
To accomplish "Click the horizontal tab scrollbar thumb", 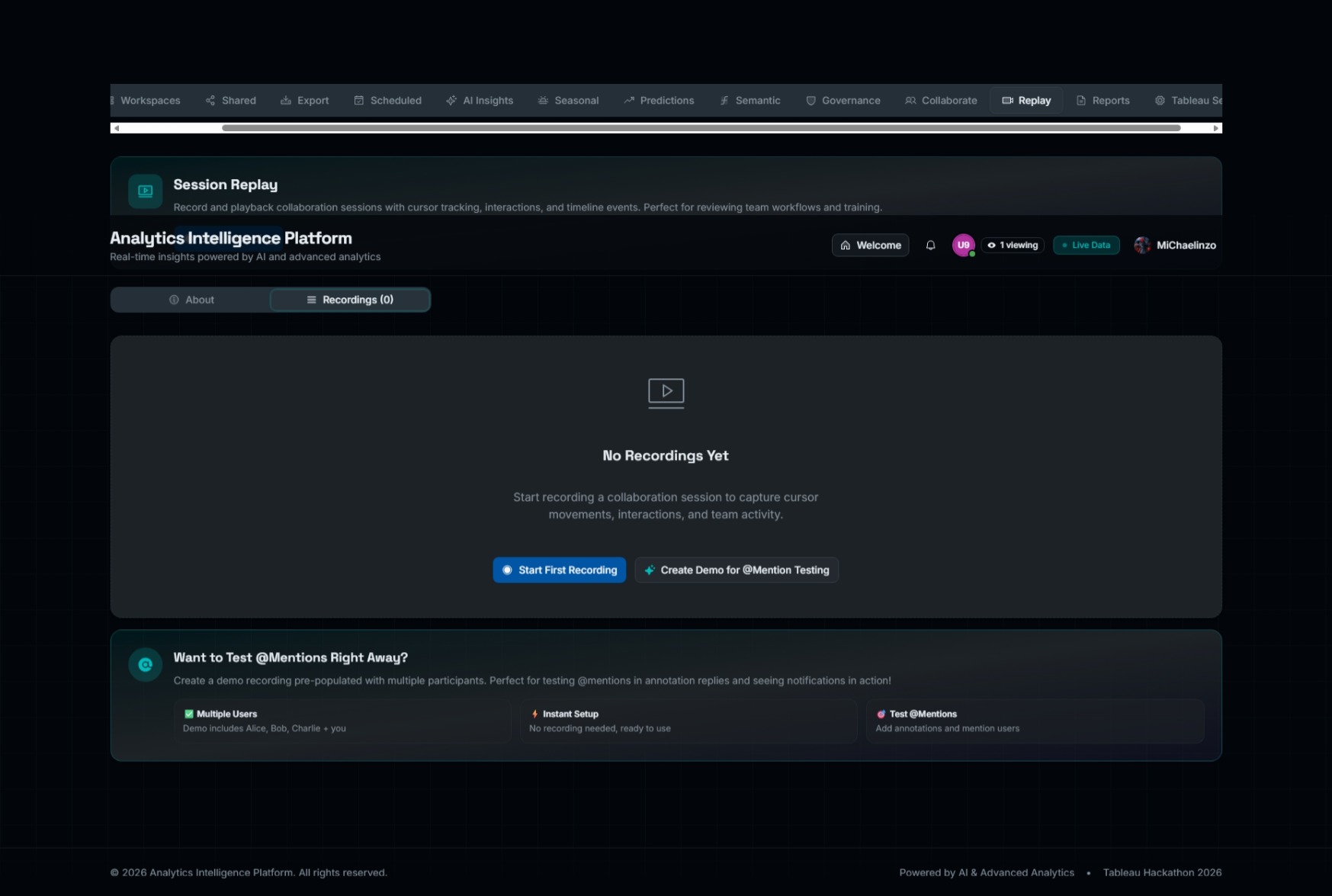I will pyautogui.click(x=701, y=128).
